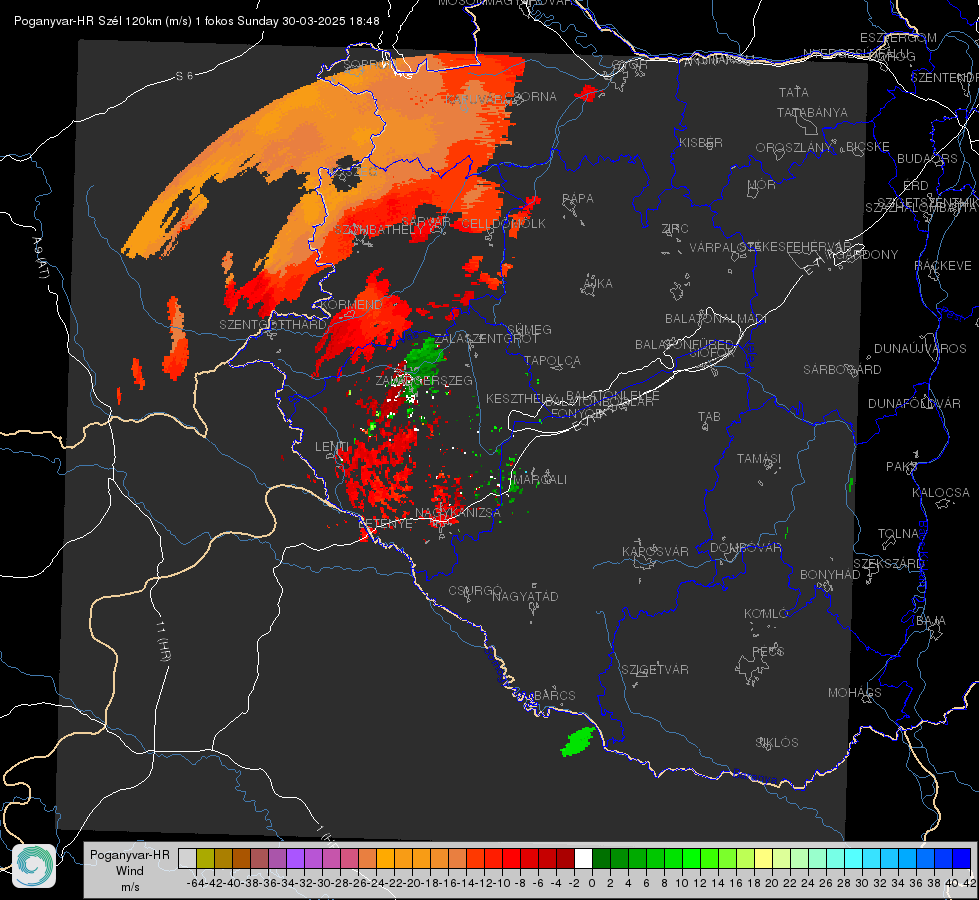Click the CELLDOMOLK city label
The image size is (979, 900).
point(503,224)
